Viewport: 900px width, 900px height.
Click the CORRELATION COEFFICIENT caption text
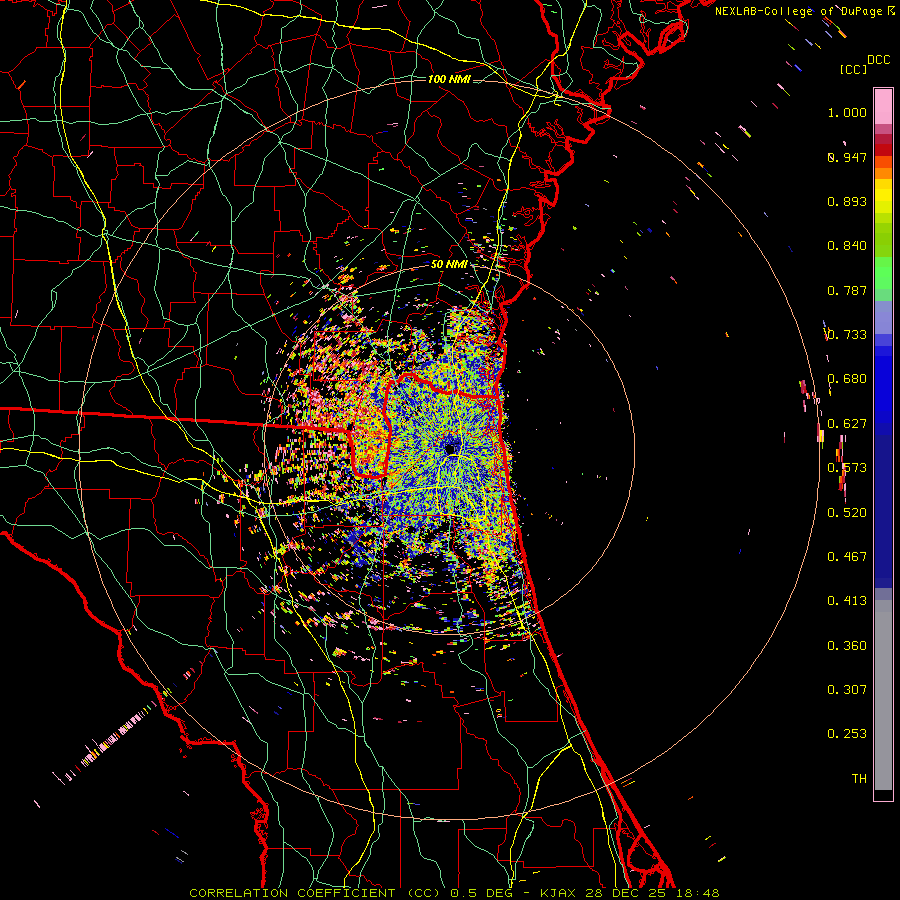292,893
